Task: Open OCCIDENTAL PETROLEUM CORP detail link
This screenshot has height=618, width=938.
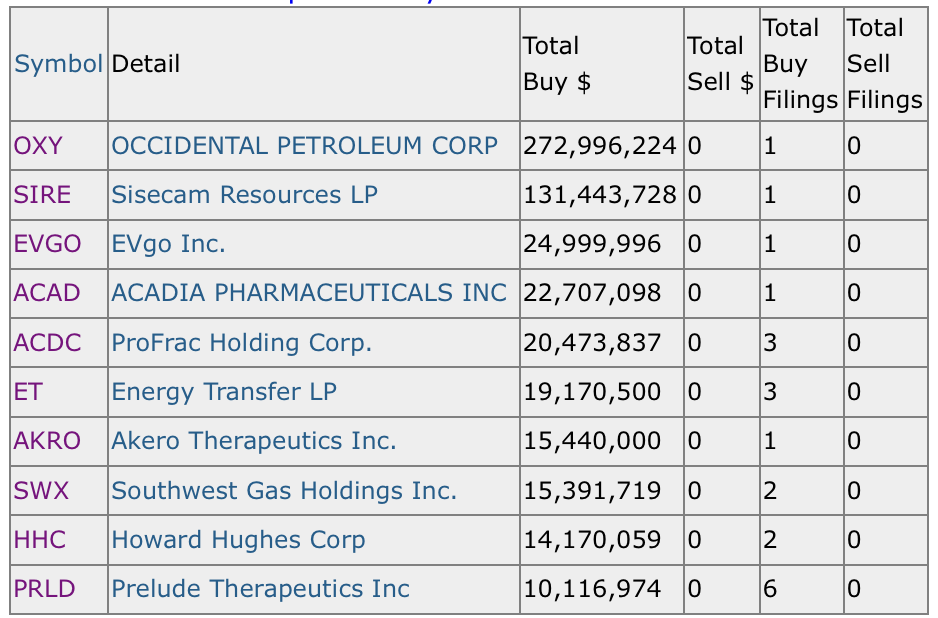Action: 304,146
